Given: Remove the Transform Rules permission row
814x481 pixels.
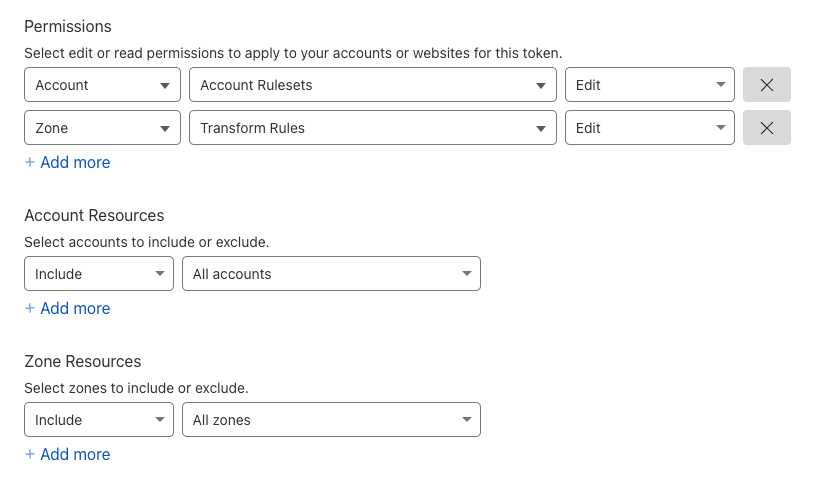Looking at the screenshot, I should click(766, 128).
